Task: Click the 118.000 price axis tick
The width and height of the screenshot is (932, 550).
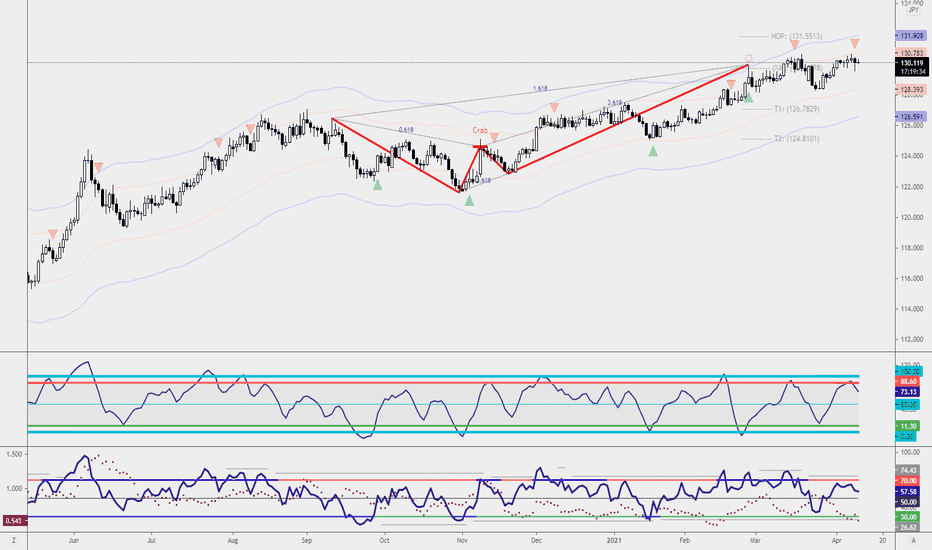Action: (912, 248)
